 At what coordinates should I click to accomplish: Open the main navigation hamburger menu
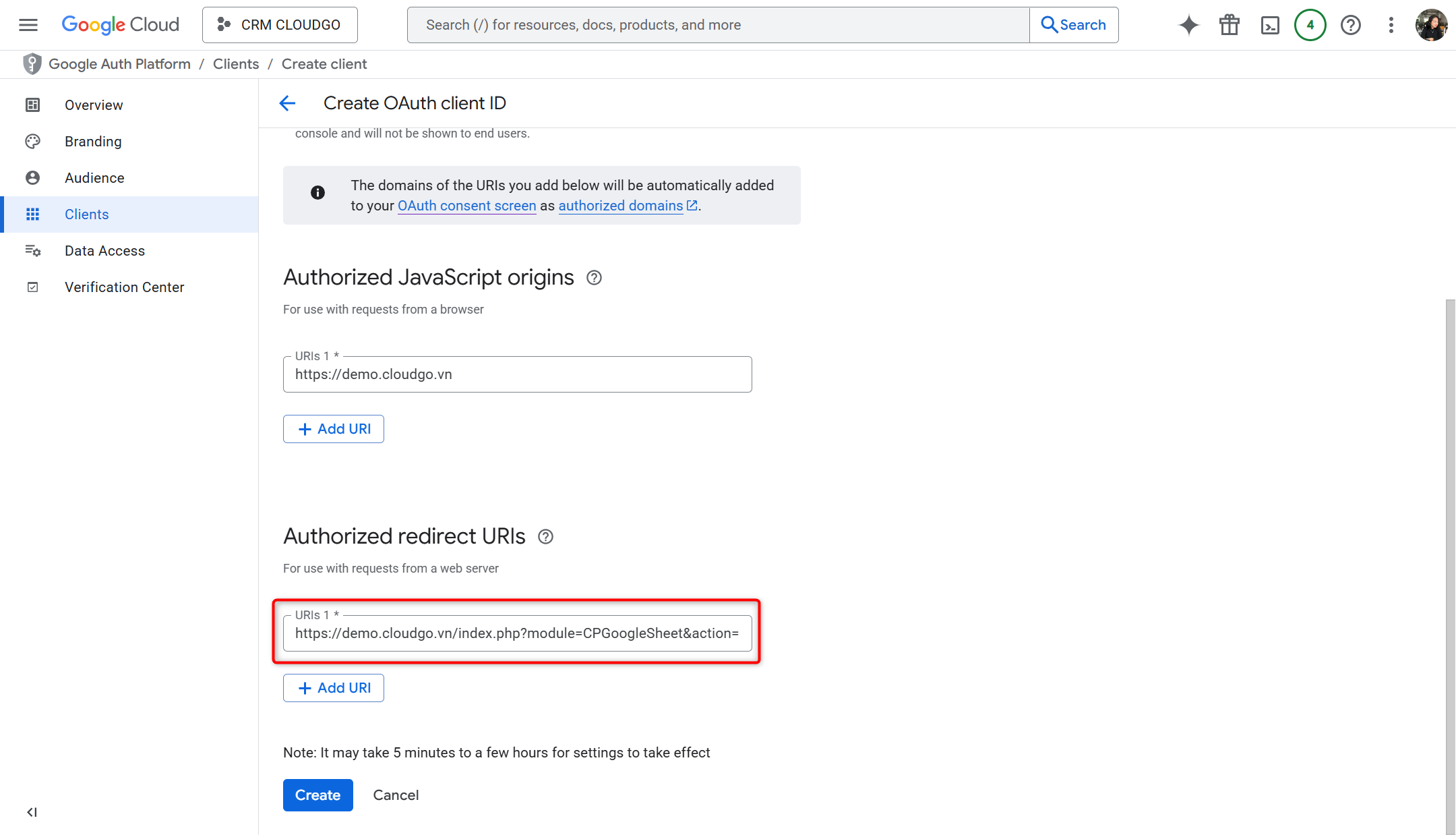point(28,24)
